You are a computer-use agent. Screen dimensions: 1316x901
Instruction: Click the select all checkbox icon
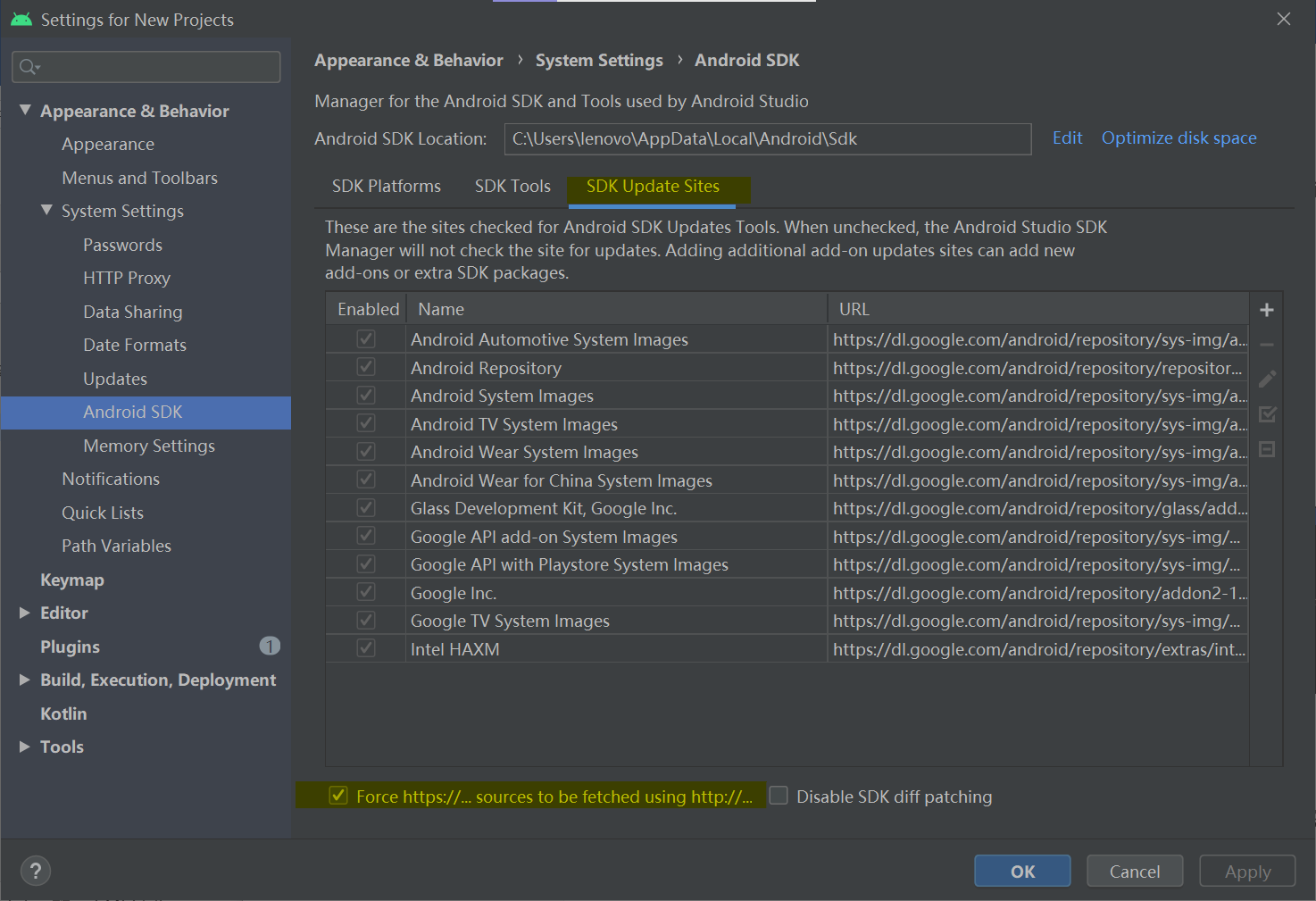[x=1267, y=414]
